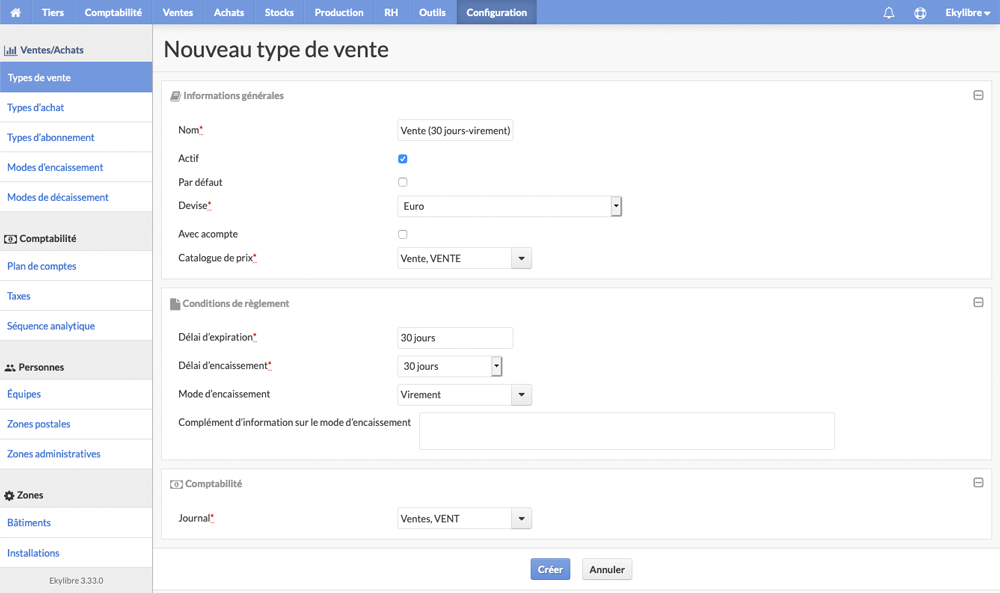Collapse the Conditions de règlement panel
Viewport: 1000px width, 593px height.
click(978, 302)
